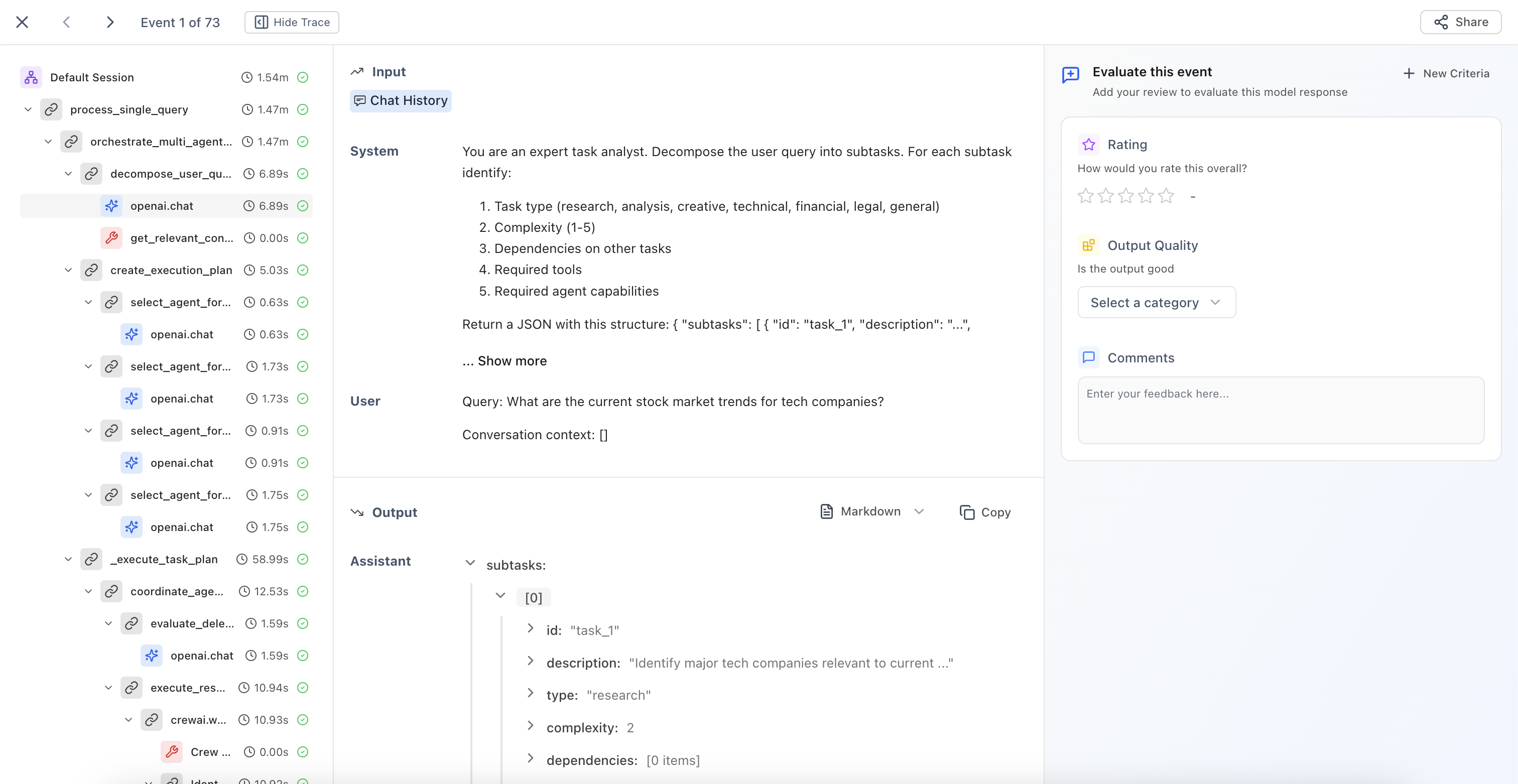Viewport: 1518px width, 784px height.
Task: Open the _execute_task_plan span
Action: click(x=164, y=559)
